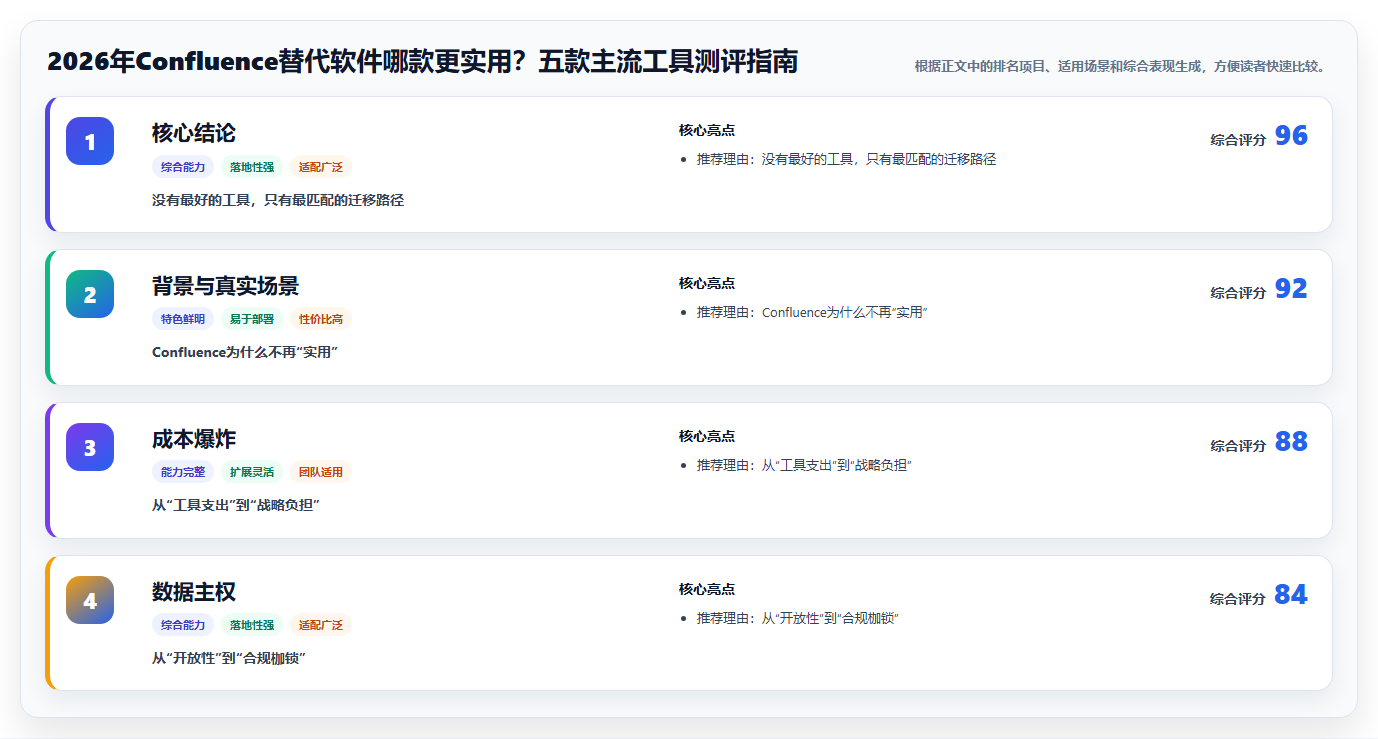Click the subtitle starting with 根据正文中的排名项目

1120,66
